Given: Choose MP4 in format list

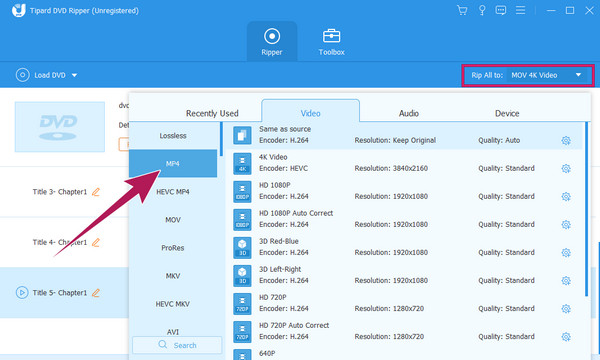Looking at the screenshot, I should [173, 163].
